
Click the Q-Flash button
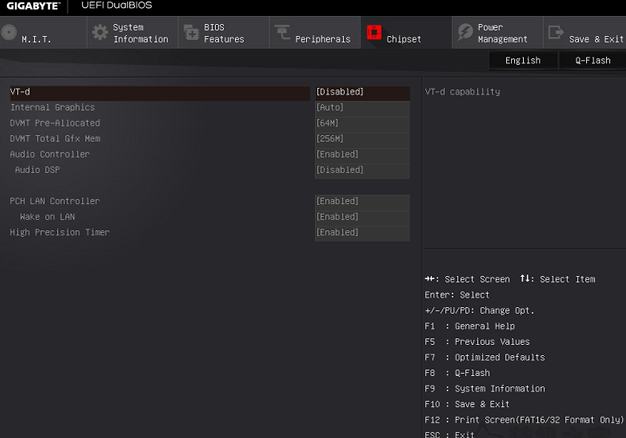coord(592,61)
